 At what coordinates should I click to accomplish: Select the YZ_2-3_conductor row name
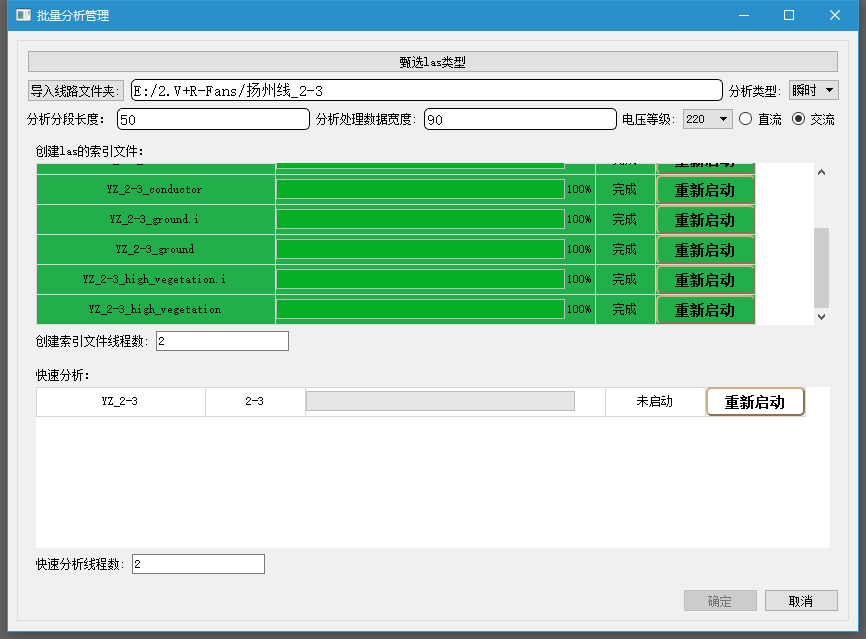(155, 189)
